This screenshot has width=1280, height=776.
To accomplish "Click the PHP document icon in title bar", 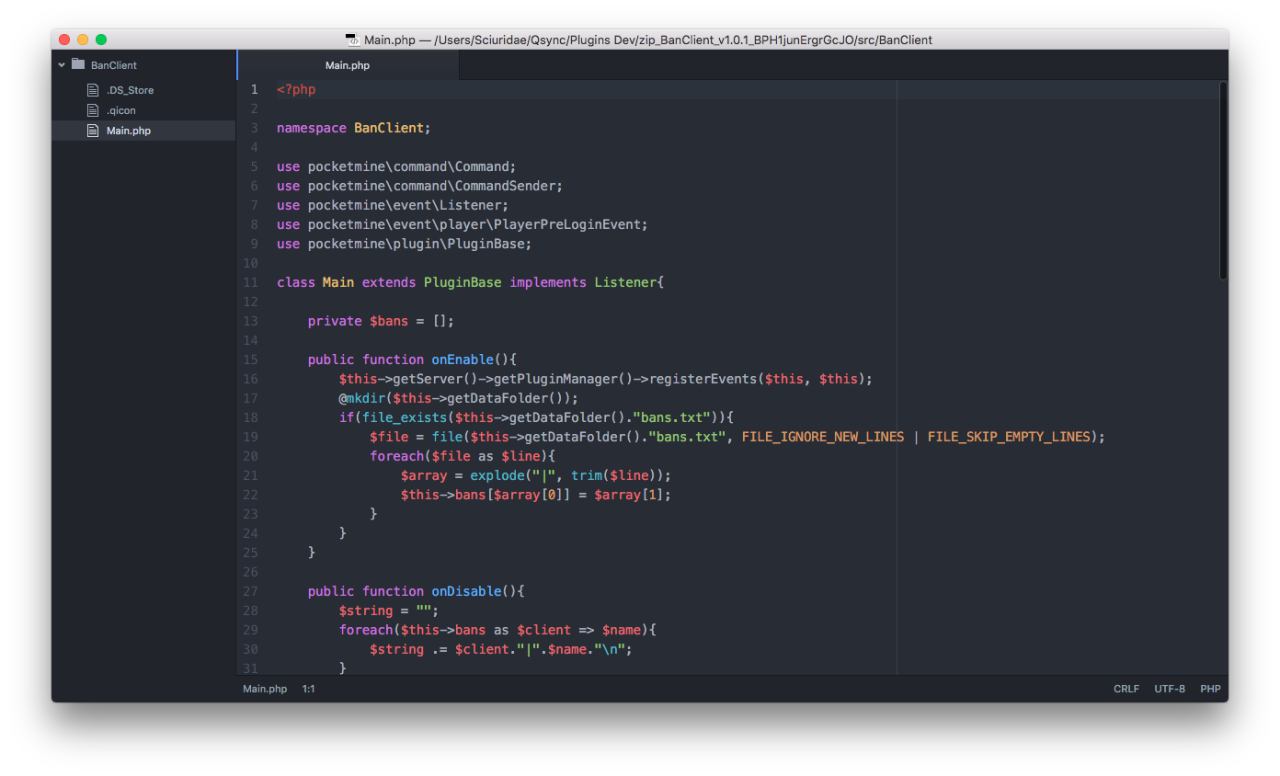I will point(352,40).
